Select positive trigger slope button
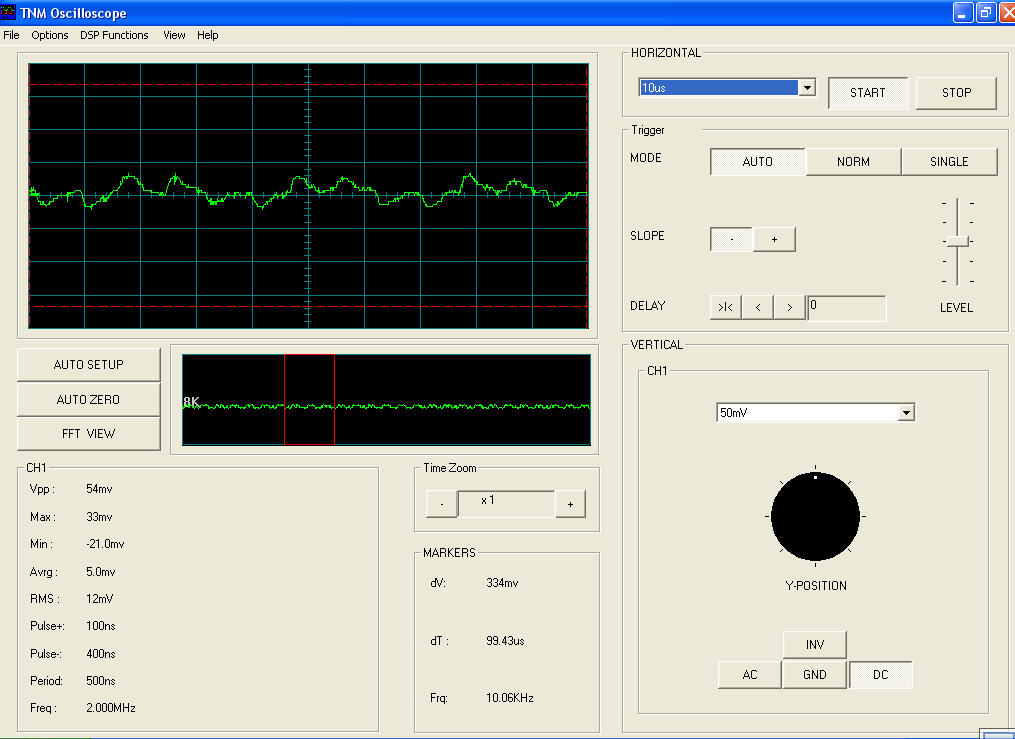 pos(774,239)
